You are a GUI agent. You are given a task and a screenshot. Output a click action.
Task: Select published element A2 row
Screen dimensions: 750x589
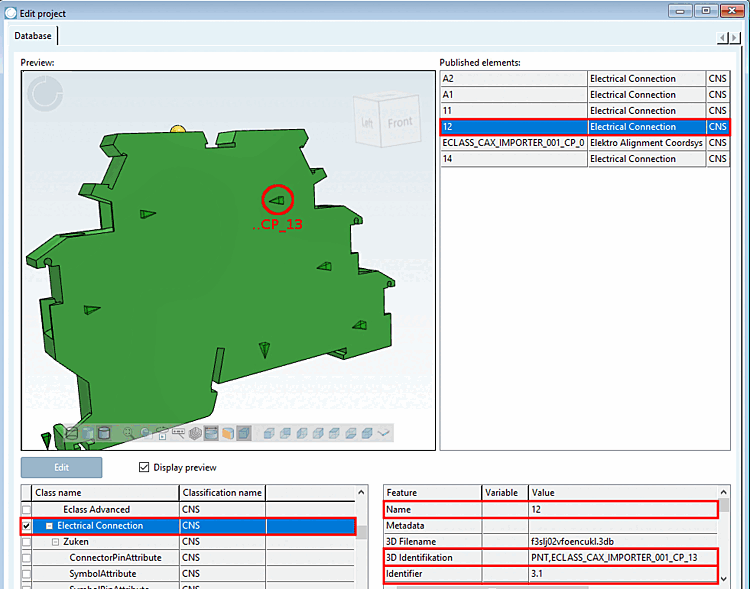(x=512, y=79)
